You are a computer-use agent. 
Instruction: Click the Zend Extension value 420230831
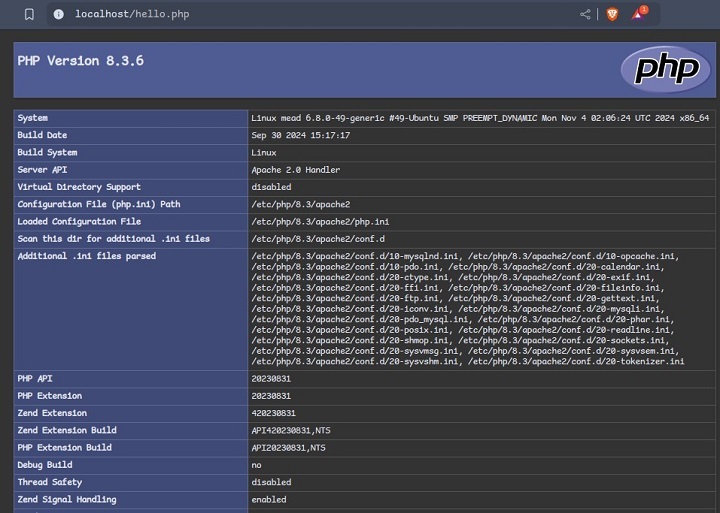click(x=273, y=413)
